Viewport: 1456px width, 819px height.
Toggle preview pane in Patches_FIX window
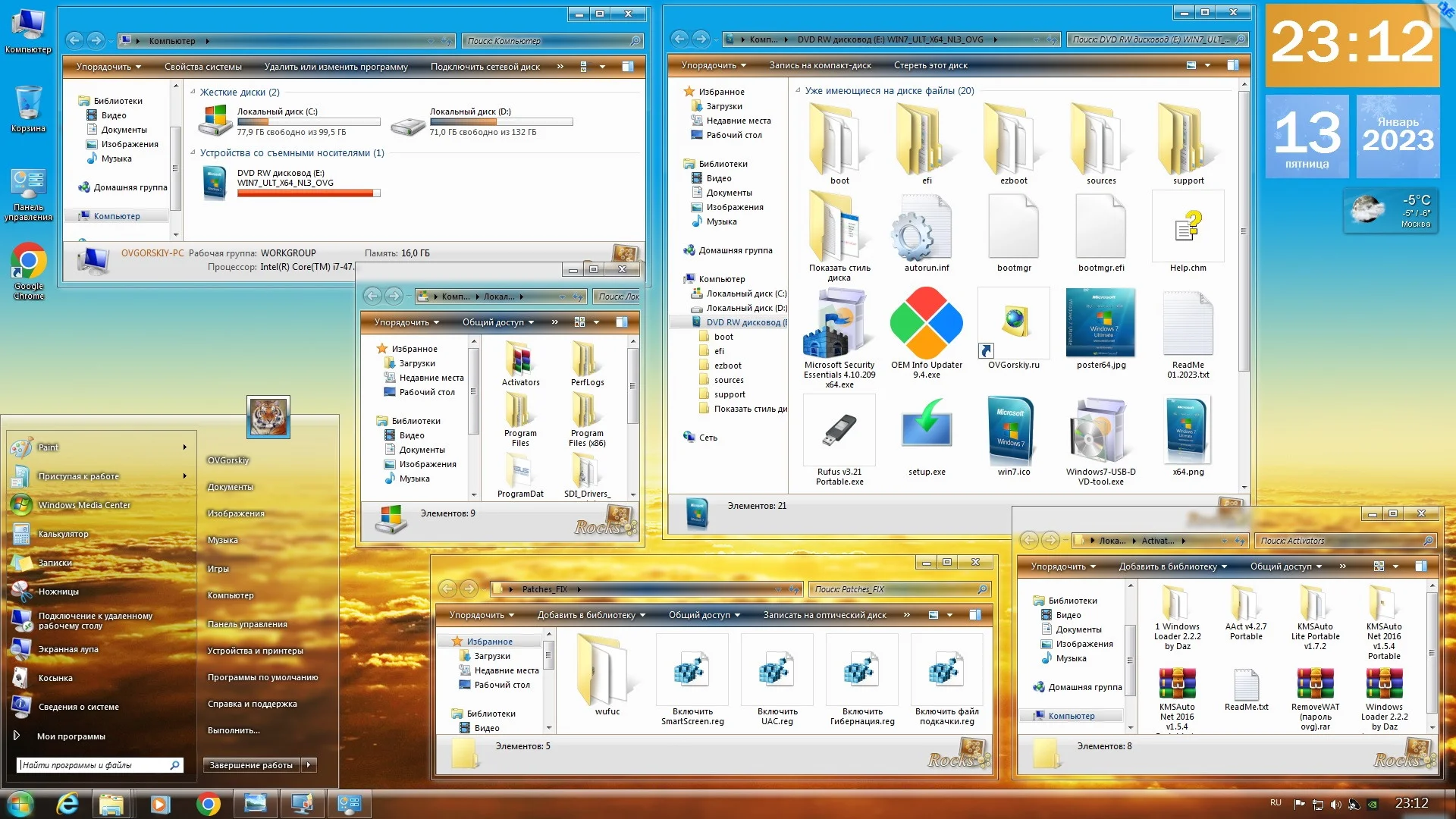pos(975,615)
